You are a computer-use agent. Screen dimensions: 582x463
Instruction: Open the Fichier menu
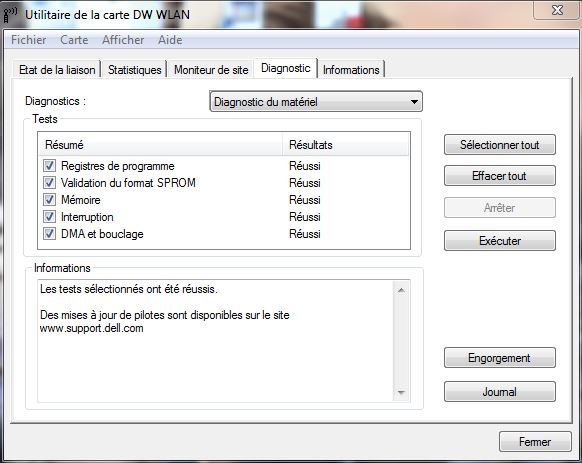29,40
